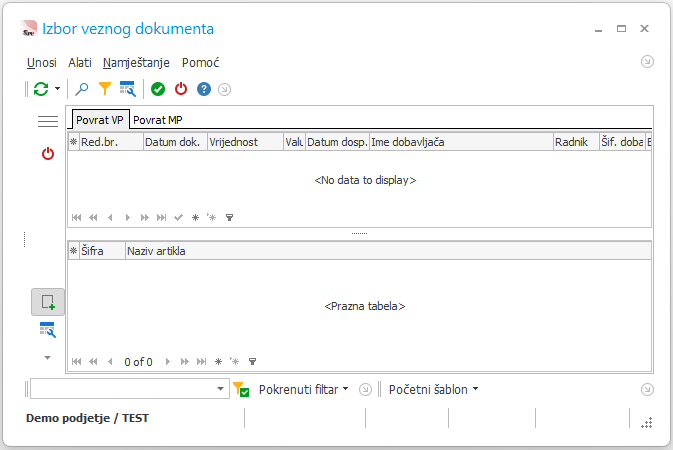The image size is (673, 450).
Task: Click the add new document sidebar button
Action: click(x=48, y=302)
